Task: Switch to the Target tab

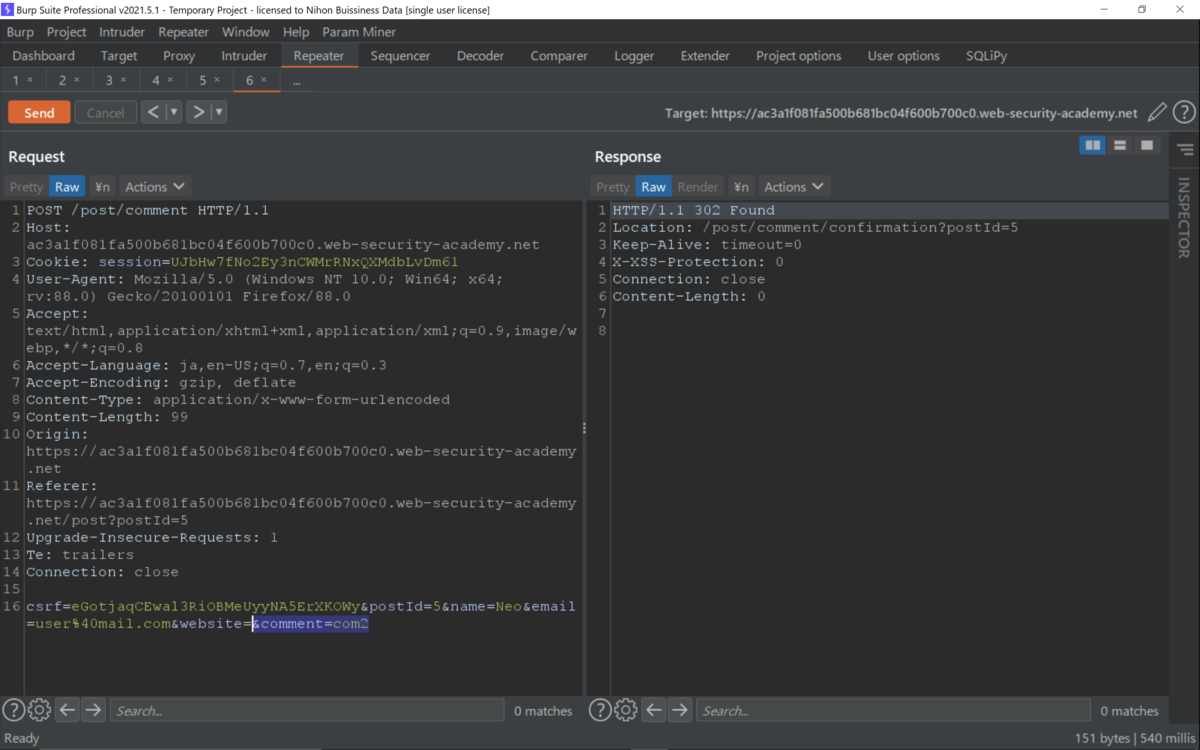Action: (119, 56)
